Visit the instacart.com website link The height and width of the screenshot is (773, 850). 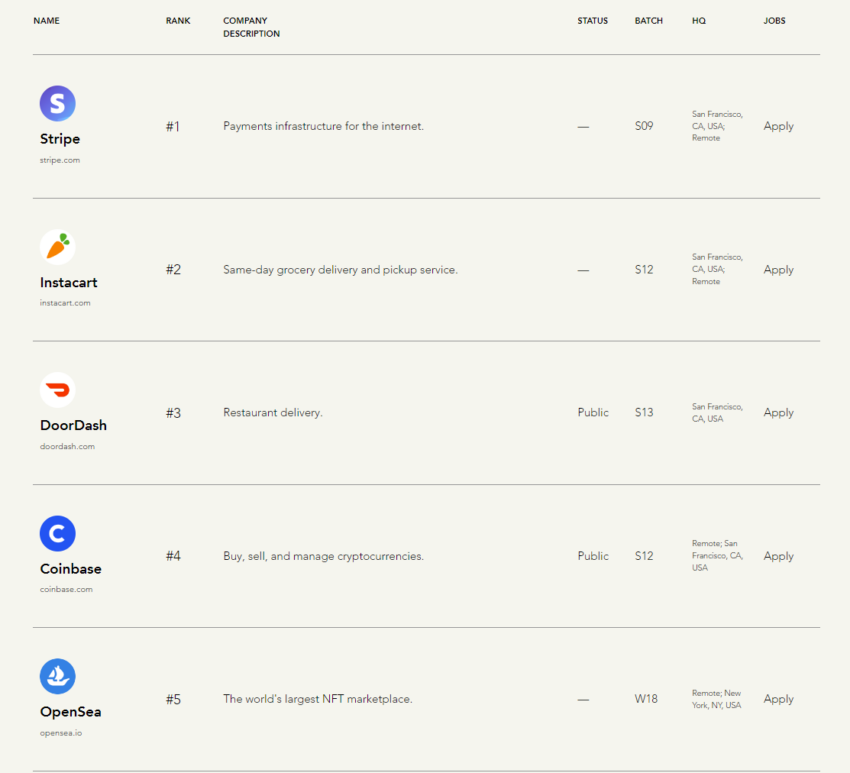[x=65, y=303]
